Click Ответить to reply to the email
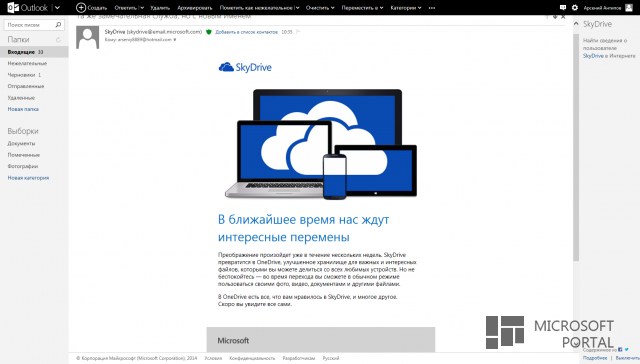Screen dimensions: 640x364 pos(125,8)
